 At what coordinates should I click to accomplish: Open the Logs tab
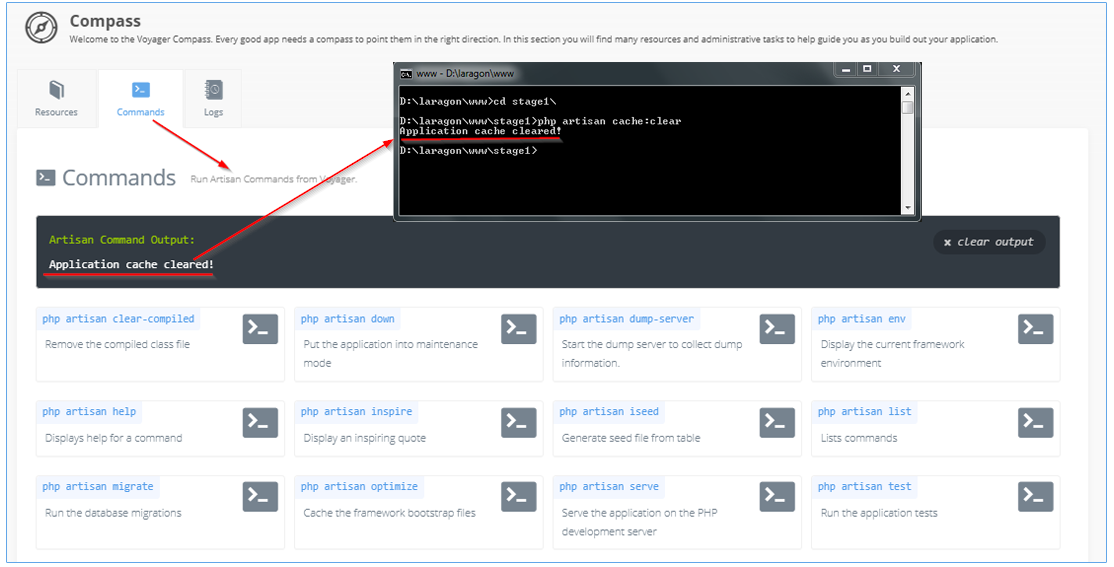click(213, 98)
